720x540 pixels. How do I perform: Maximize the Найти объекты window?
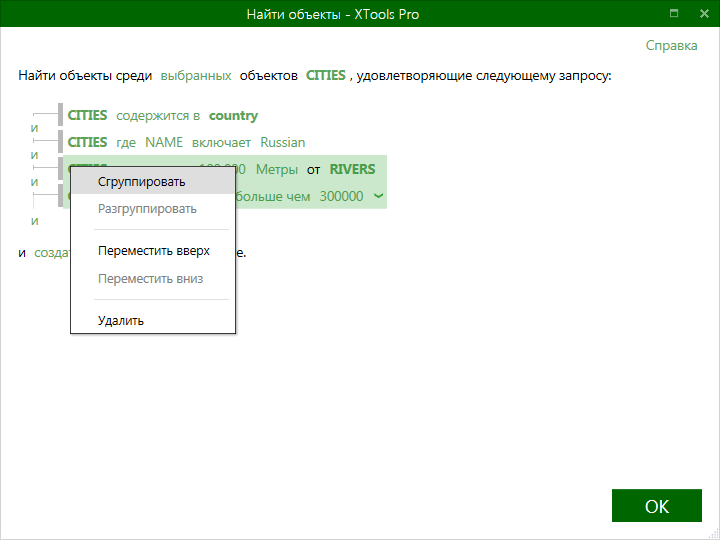point(674,13)
